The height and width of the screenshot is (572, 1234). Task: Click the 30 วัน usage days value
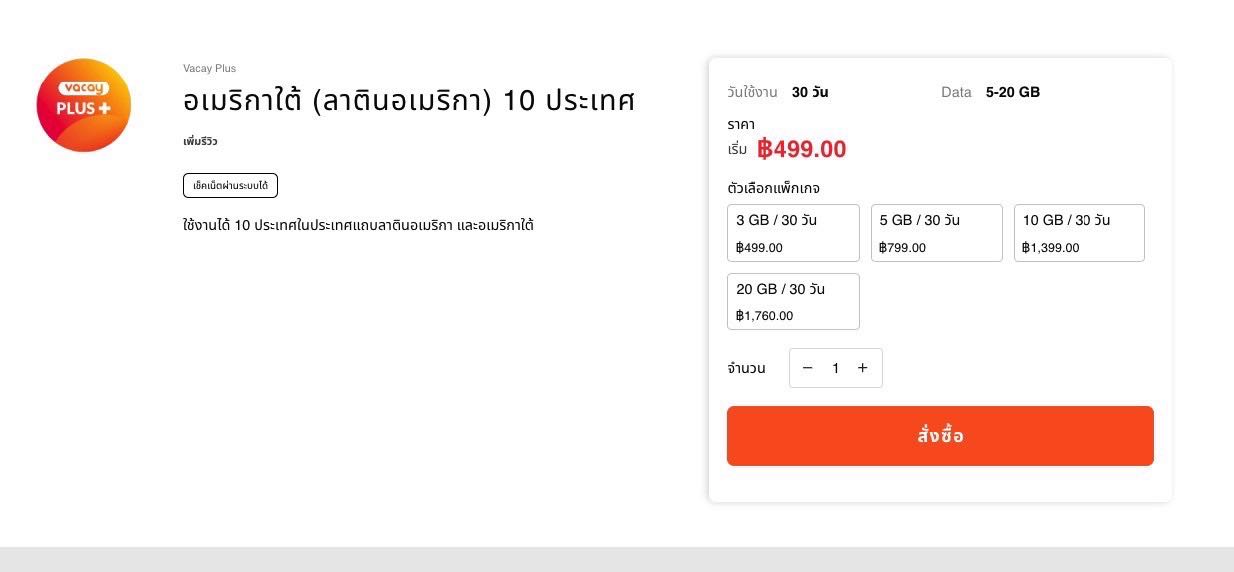pos(810,92)
